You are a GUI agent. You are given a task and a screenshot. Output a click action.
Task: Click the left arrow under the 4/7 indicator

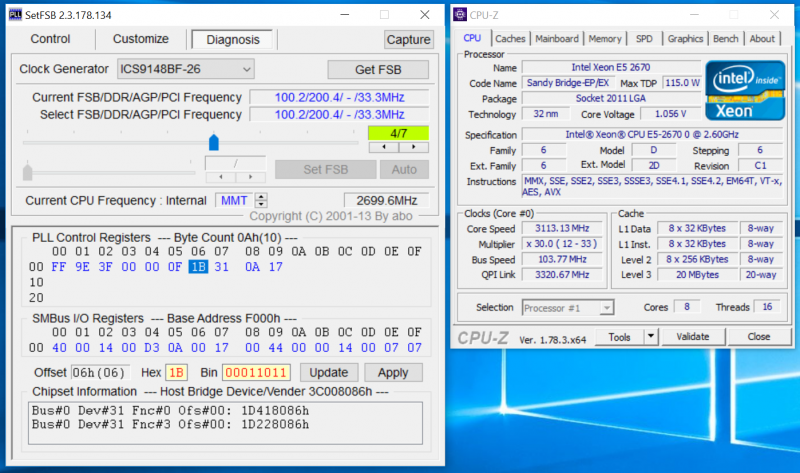(x=384, y=147)
